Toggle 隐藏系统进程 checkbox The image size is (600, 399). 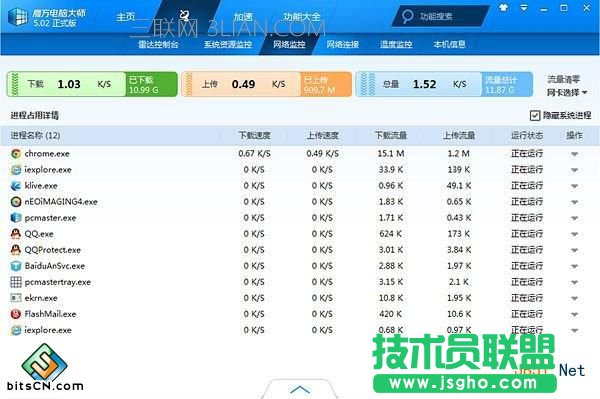pyautogui.click(x=535, y=115)
